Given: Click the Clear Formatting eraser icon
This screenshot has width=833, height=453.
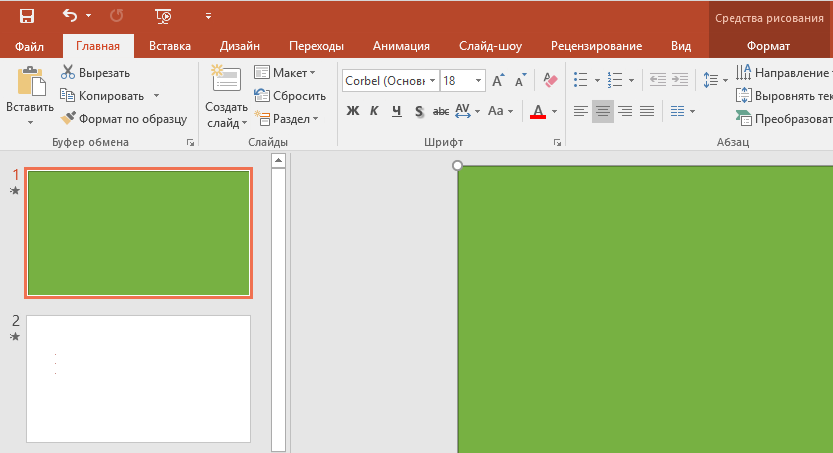Looking at the screenshot, I should tap(550, 80).
